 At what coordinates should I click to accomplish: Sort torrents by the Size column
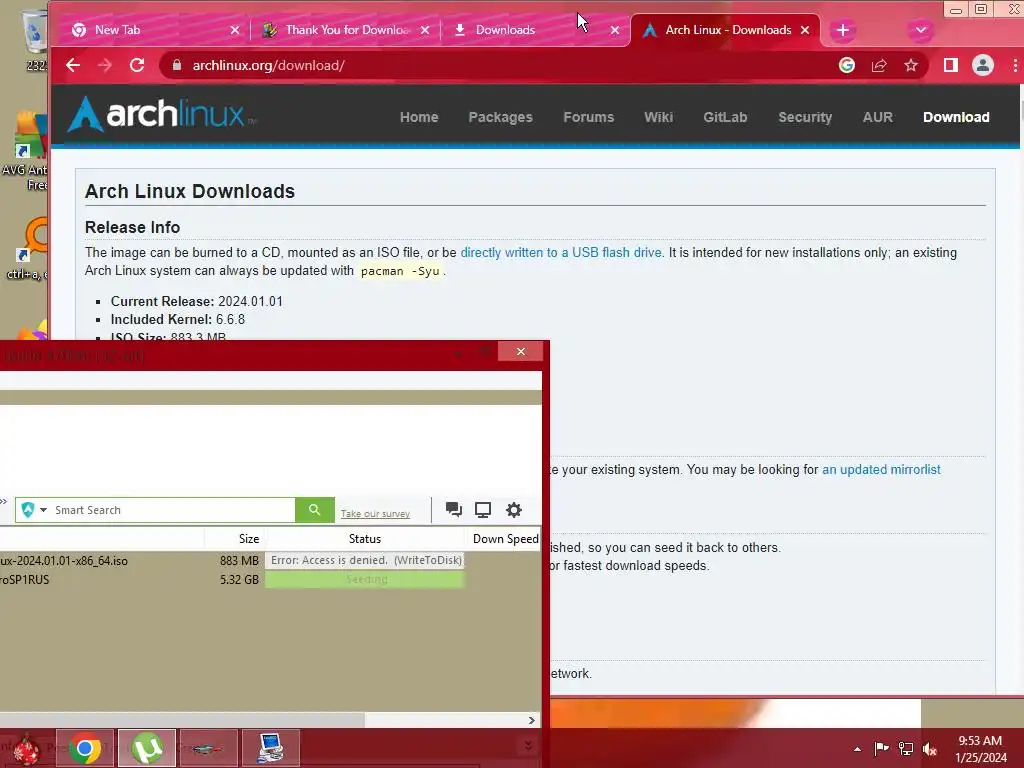click(235, 539)
